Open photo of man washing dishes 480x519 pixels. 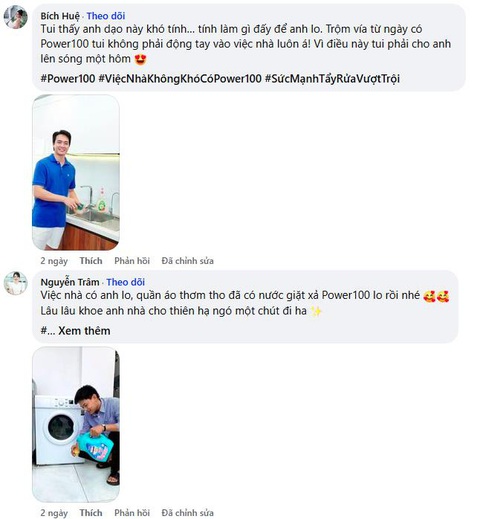(x=76, y=172)
